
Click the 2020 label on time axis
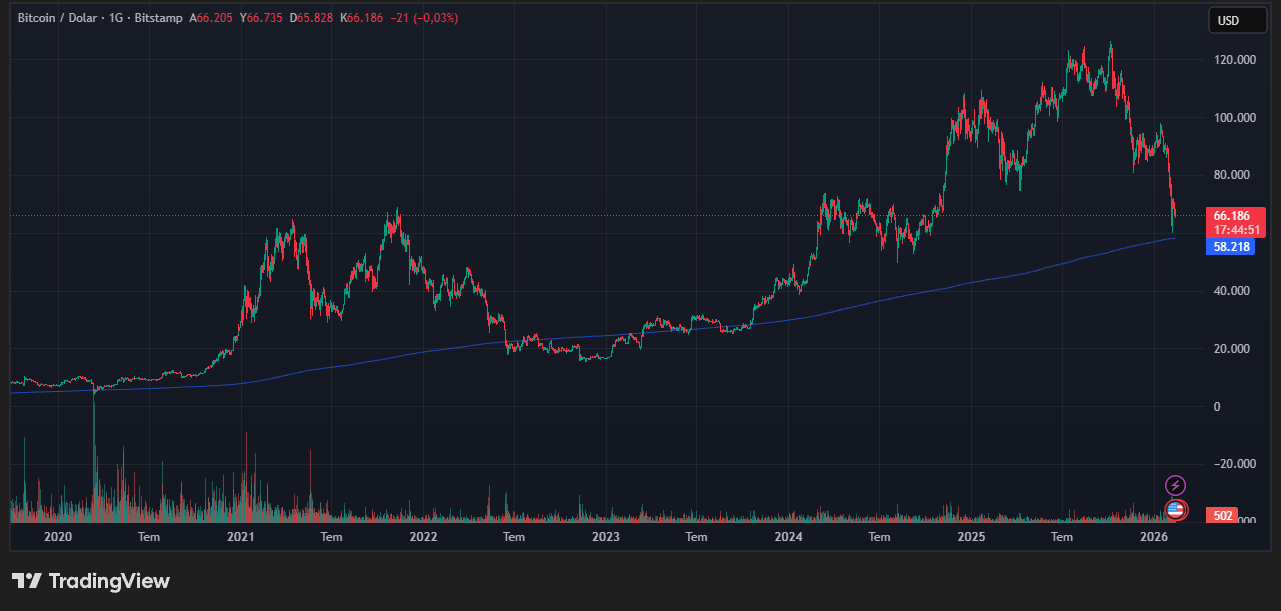[x=58, y=537]
